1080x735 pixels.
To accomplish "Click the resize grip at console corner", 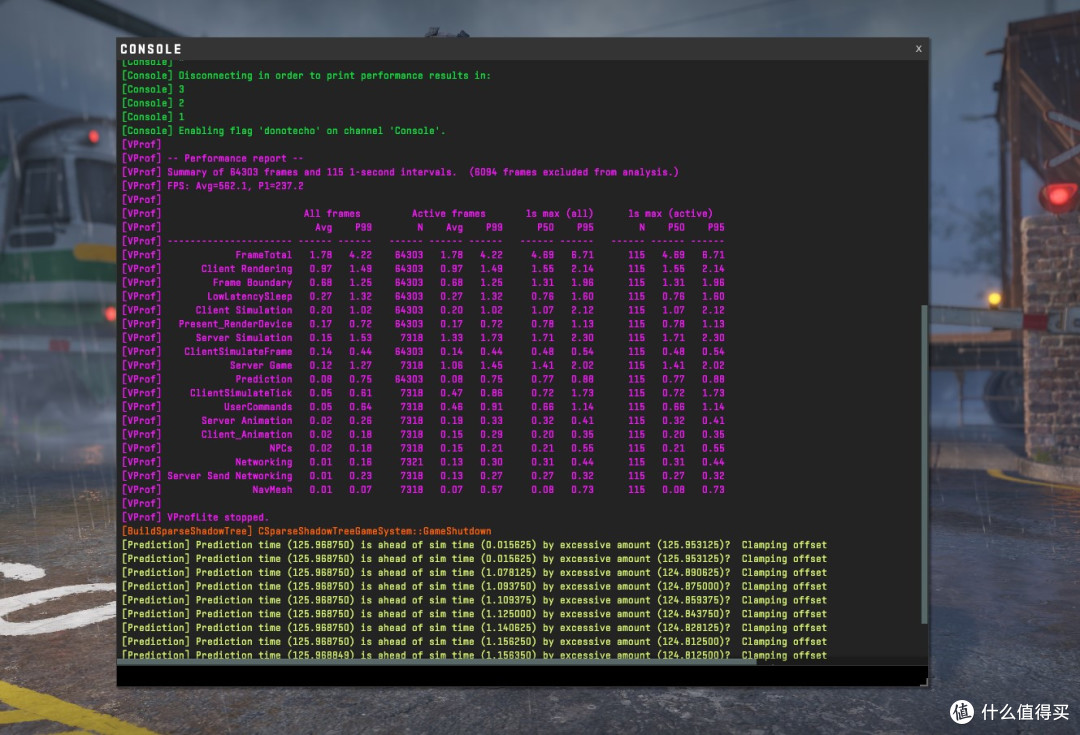I will pyautogui.click(x=924, y=682).
